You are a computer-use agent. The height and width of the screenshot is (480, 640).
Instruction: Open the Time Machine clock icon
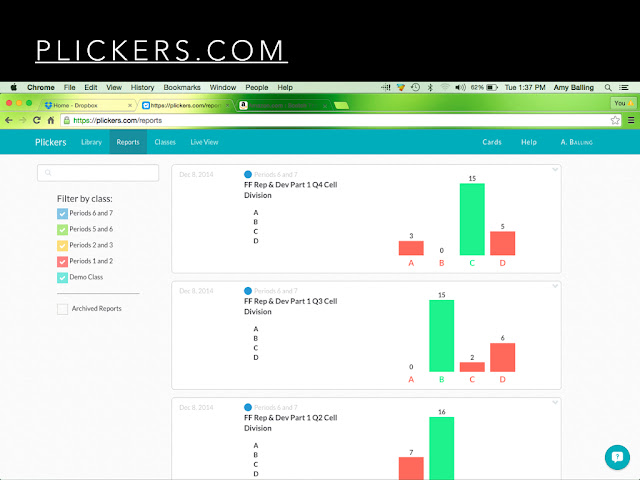coord(416,87)
